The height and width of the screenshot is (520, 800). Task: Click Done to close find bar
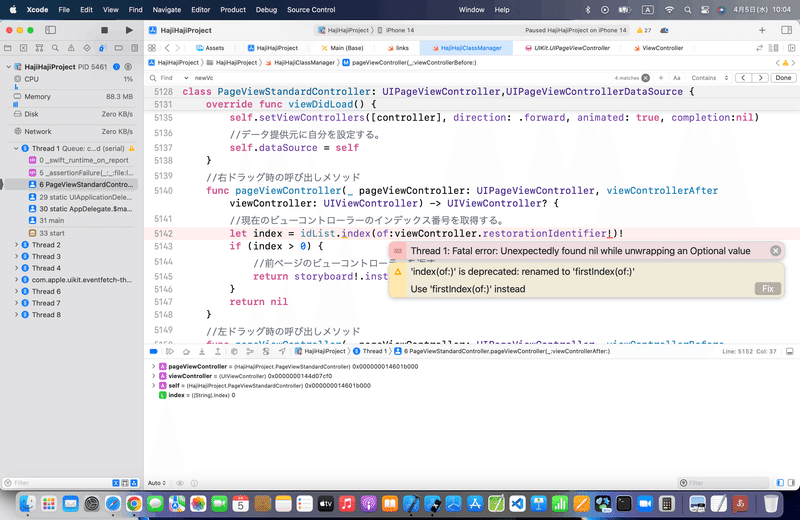(783, 78)
